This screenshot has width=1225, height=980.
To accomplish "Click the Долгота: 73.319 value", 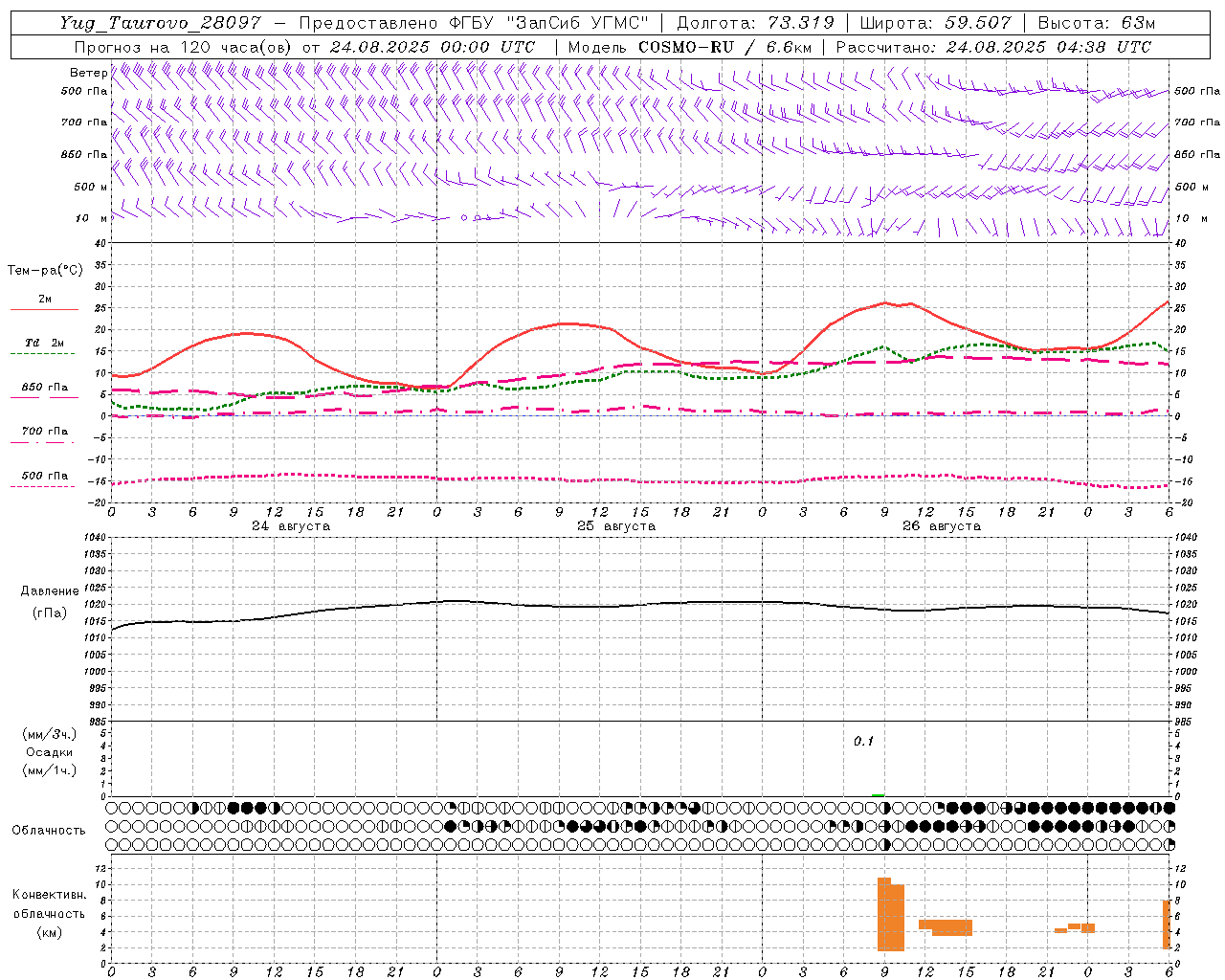I will 755,23.
